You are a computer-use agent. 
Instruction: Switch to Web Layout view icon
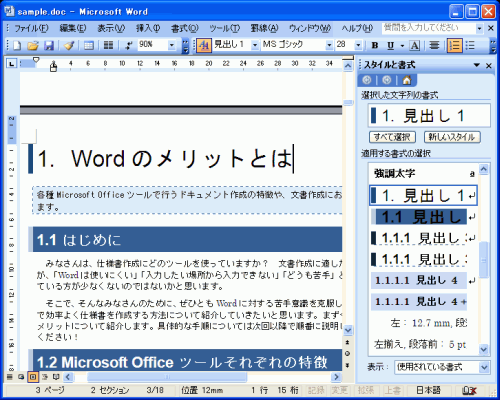click(21, 377)
